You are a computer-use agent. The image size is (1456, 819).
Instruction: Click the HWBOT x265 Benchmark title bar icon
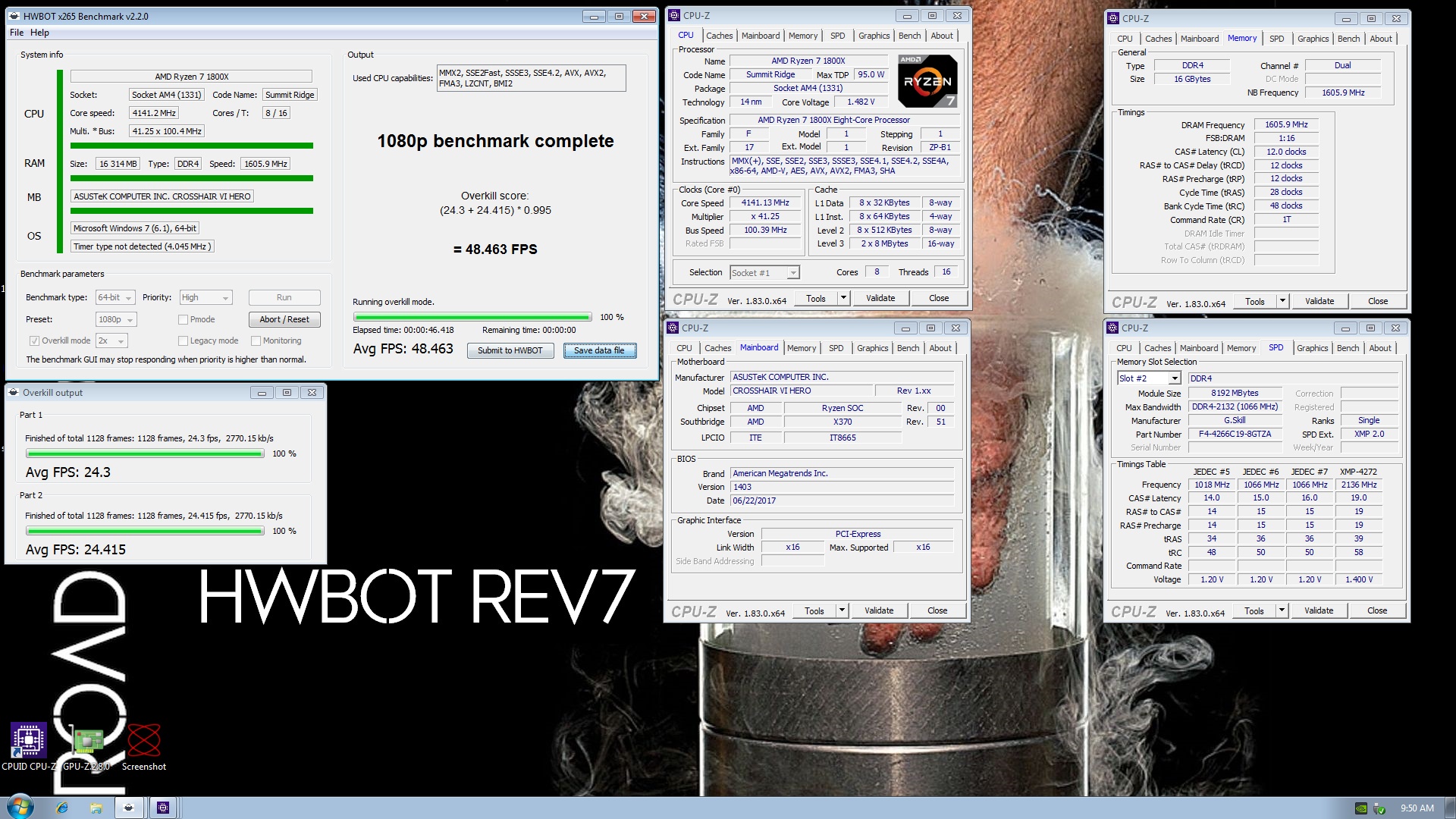pos(14,16)
